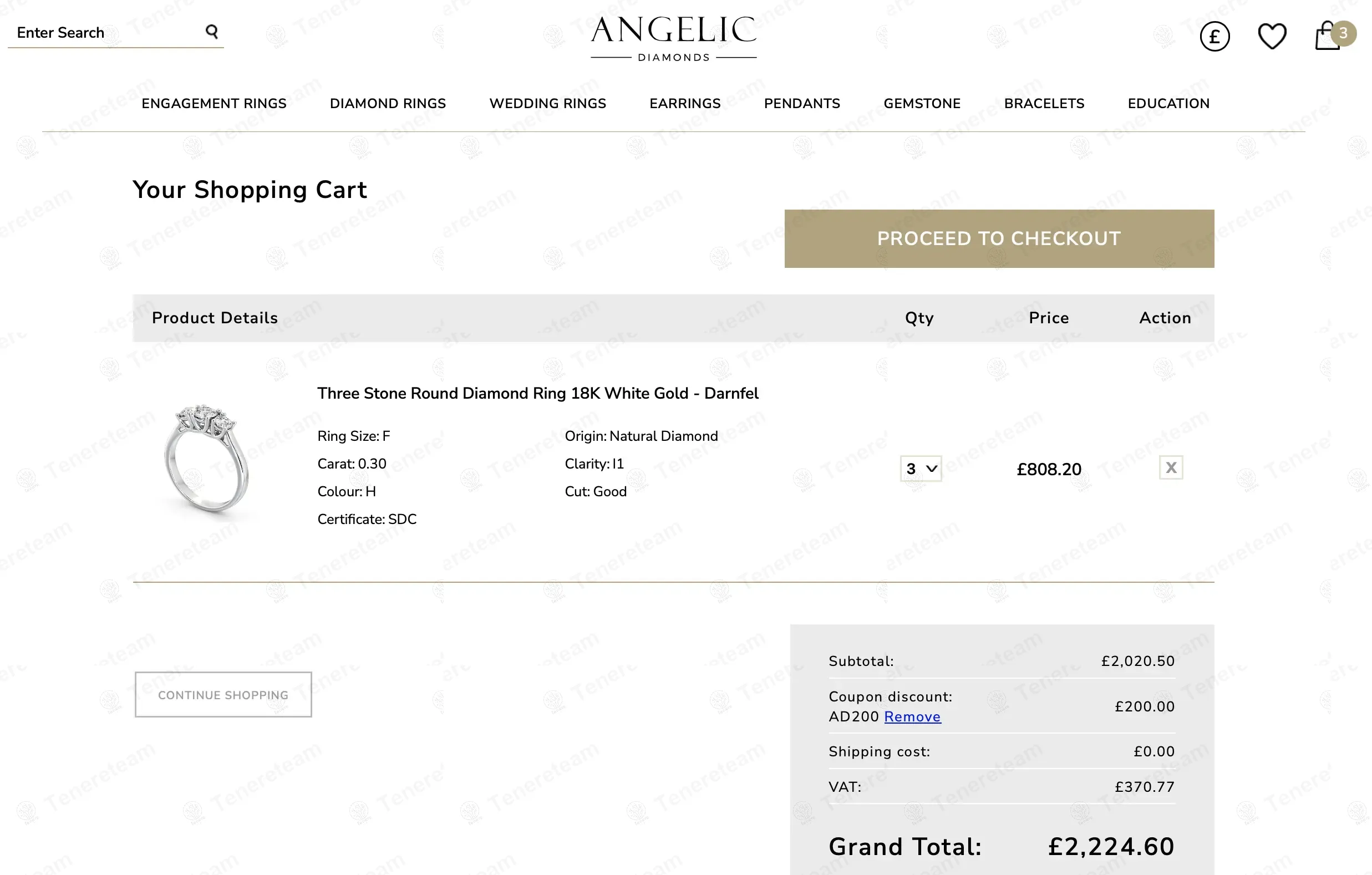1372x875 pixels.
Task: Open Diamond Rings menu
Action: click(388, 104)
